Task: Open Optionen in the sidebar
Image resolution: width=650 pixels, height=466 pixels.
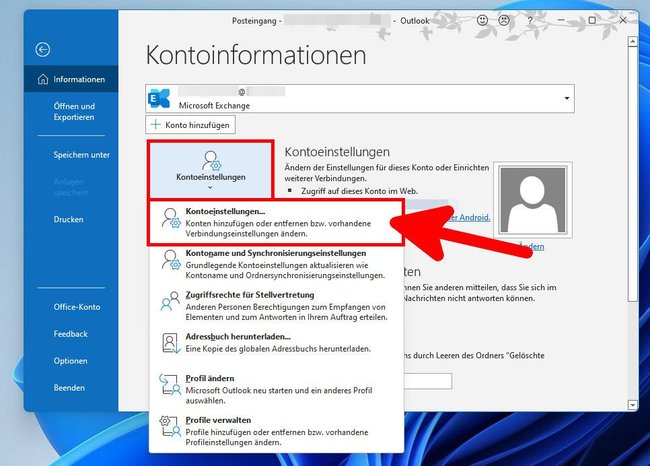Action: tap(70, 361)
